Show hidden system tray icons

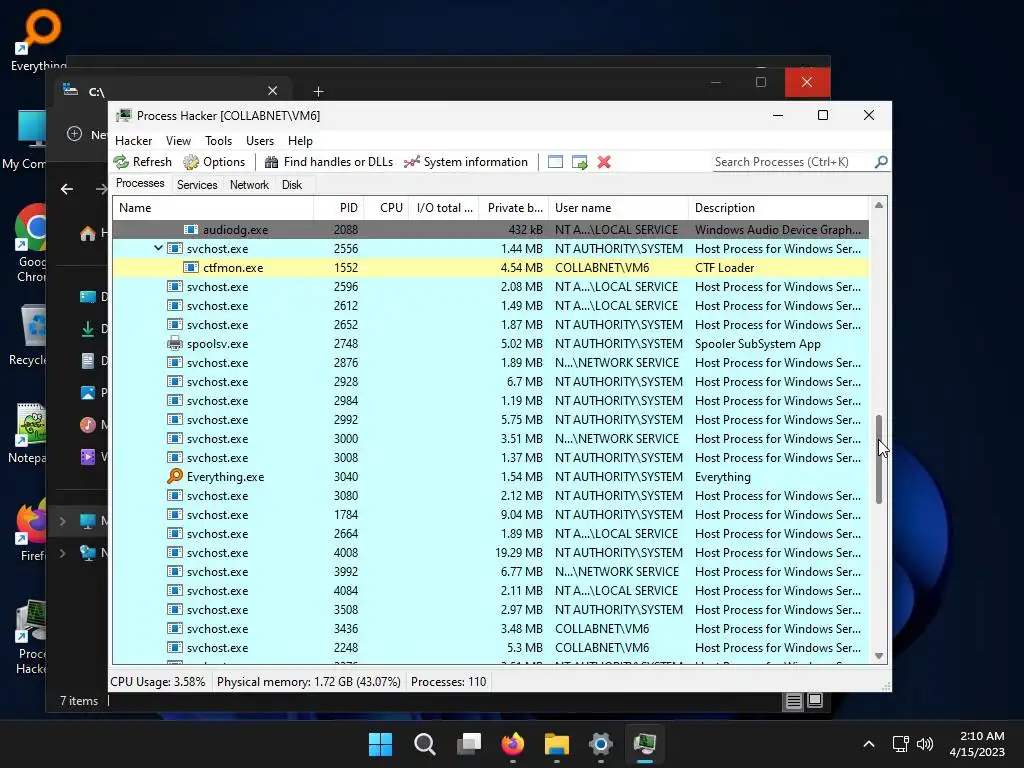click(x=869, y=744)
